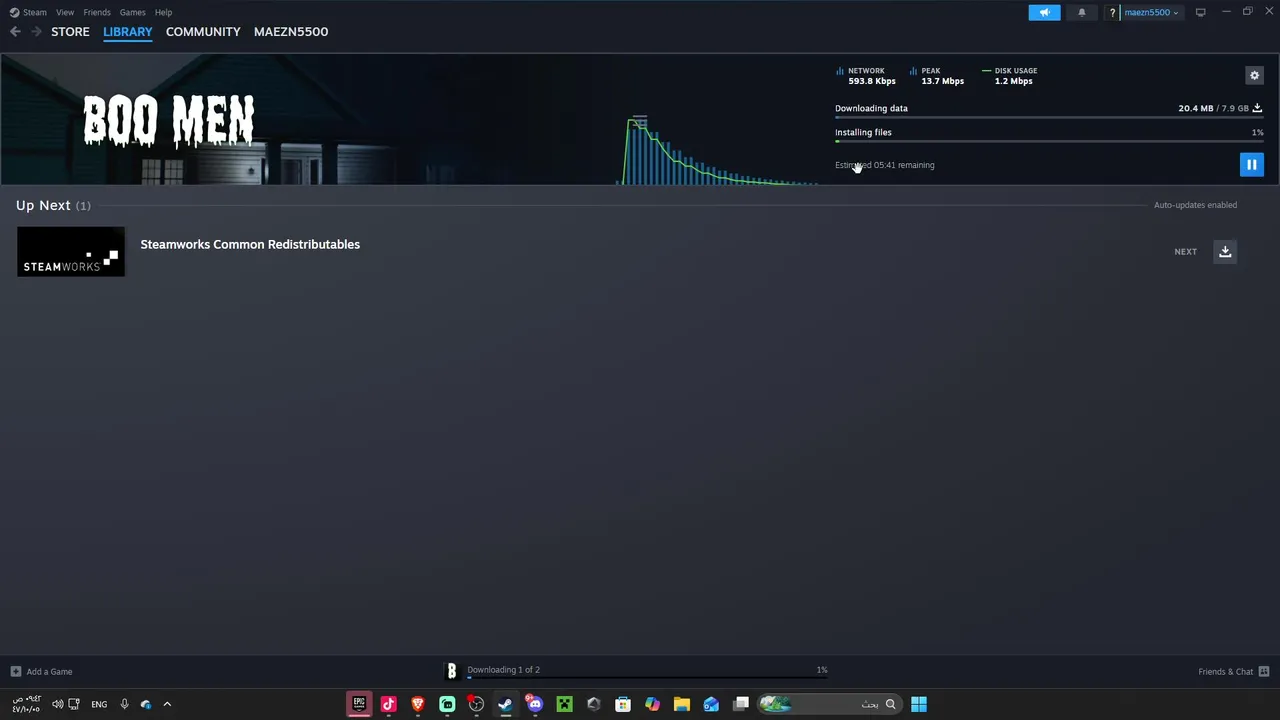The image size is (1280, 720).
Task: Open the Games menu
Action: 132,12
